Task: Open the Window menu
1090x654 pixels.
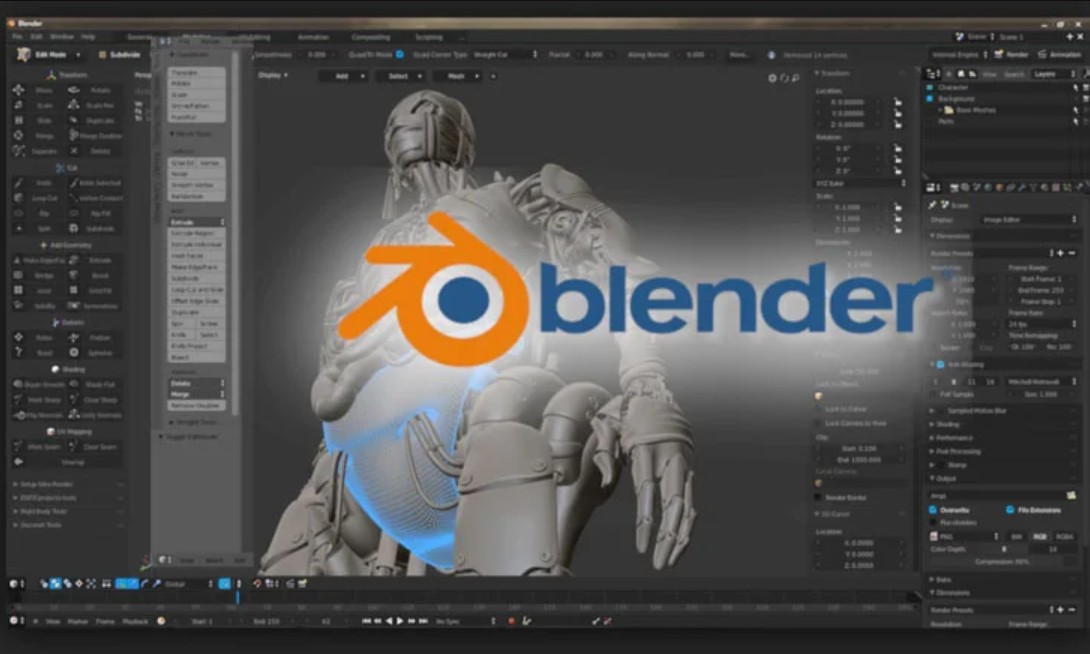Action: (x=62, y=37)
